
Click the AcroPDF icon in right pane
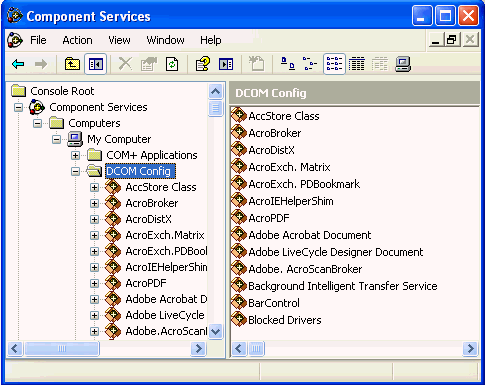tap(239, 217)
